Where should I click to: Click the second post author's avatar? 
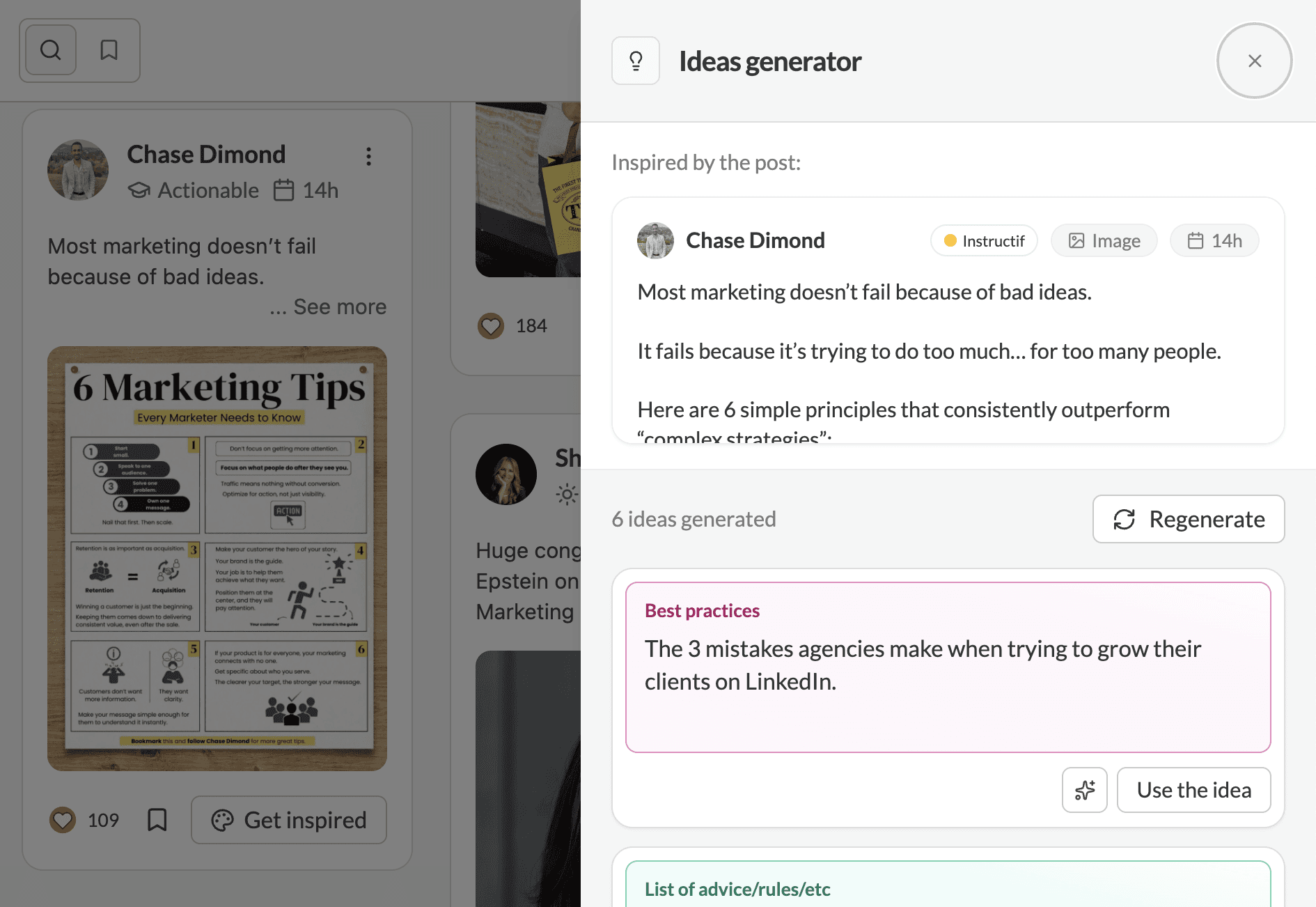506,474
